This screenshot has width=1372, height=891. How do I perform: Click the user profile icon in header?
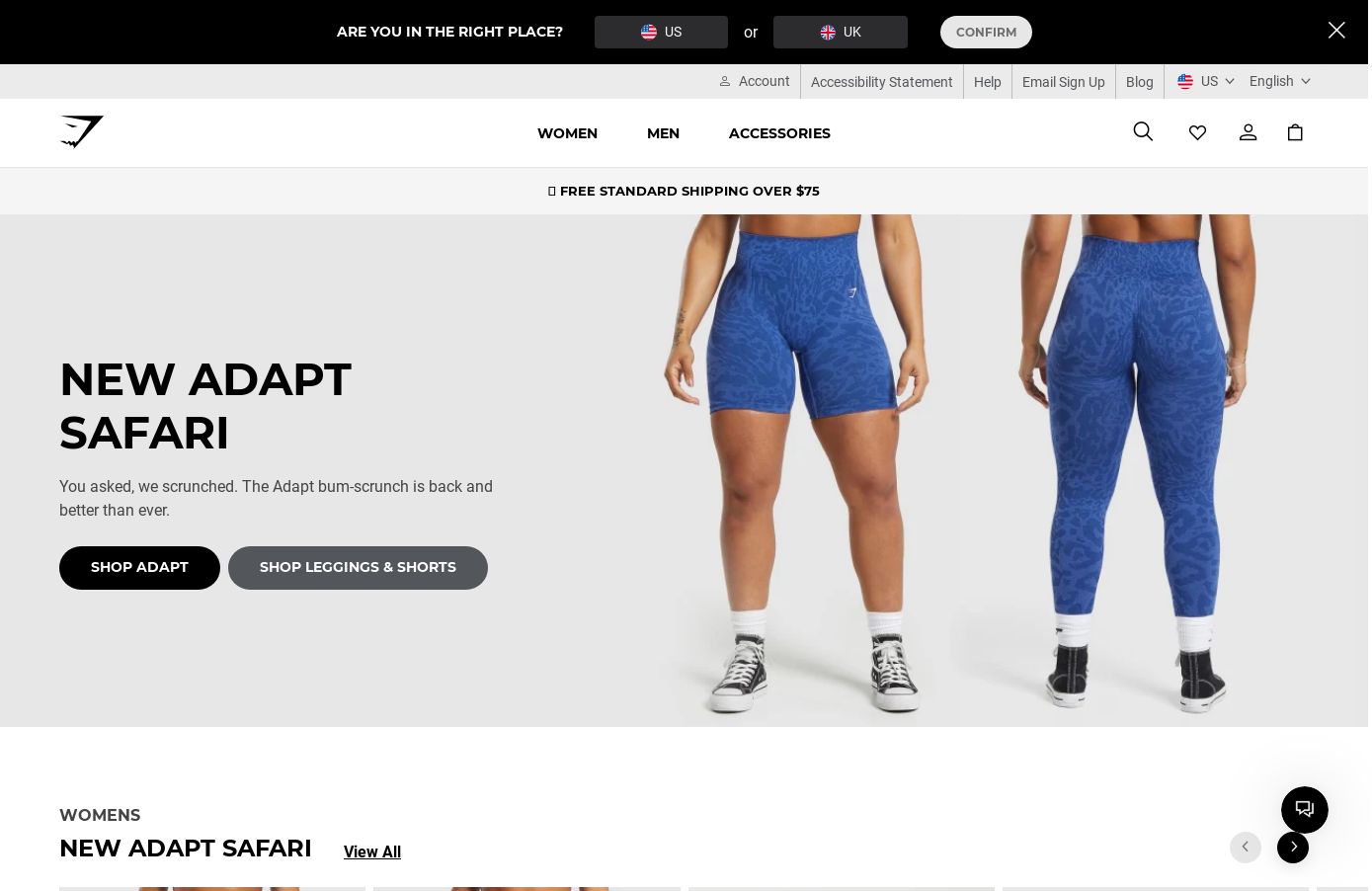(1248, 132)
